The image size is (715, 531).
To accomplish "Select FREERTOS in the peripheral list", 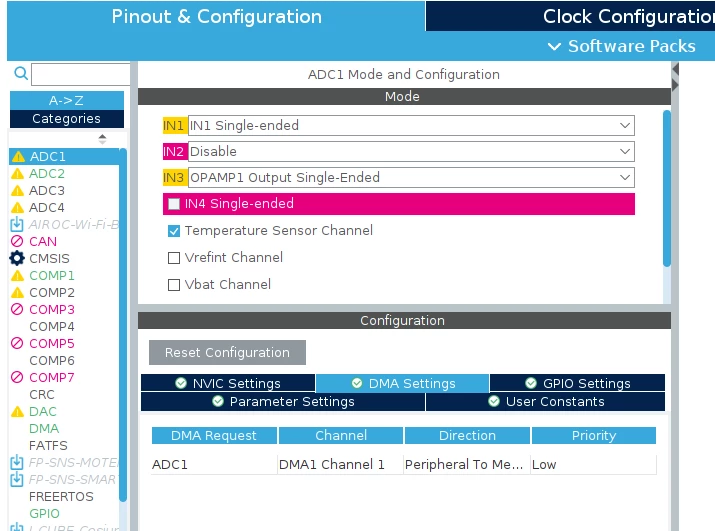I will pos(61,496).
